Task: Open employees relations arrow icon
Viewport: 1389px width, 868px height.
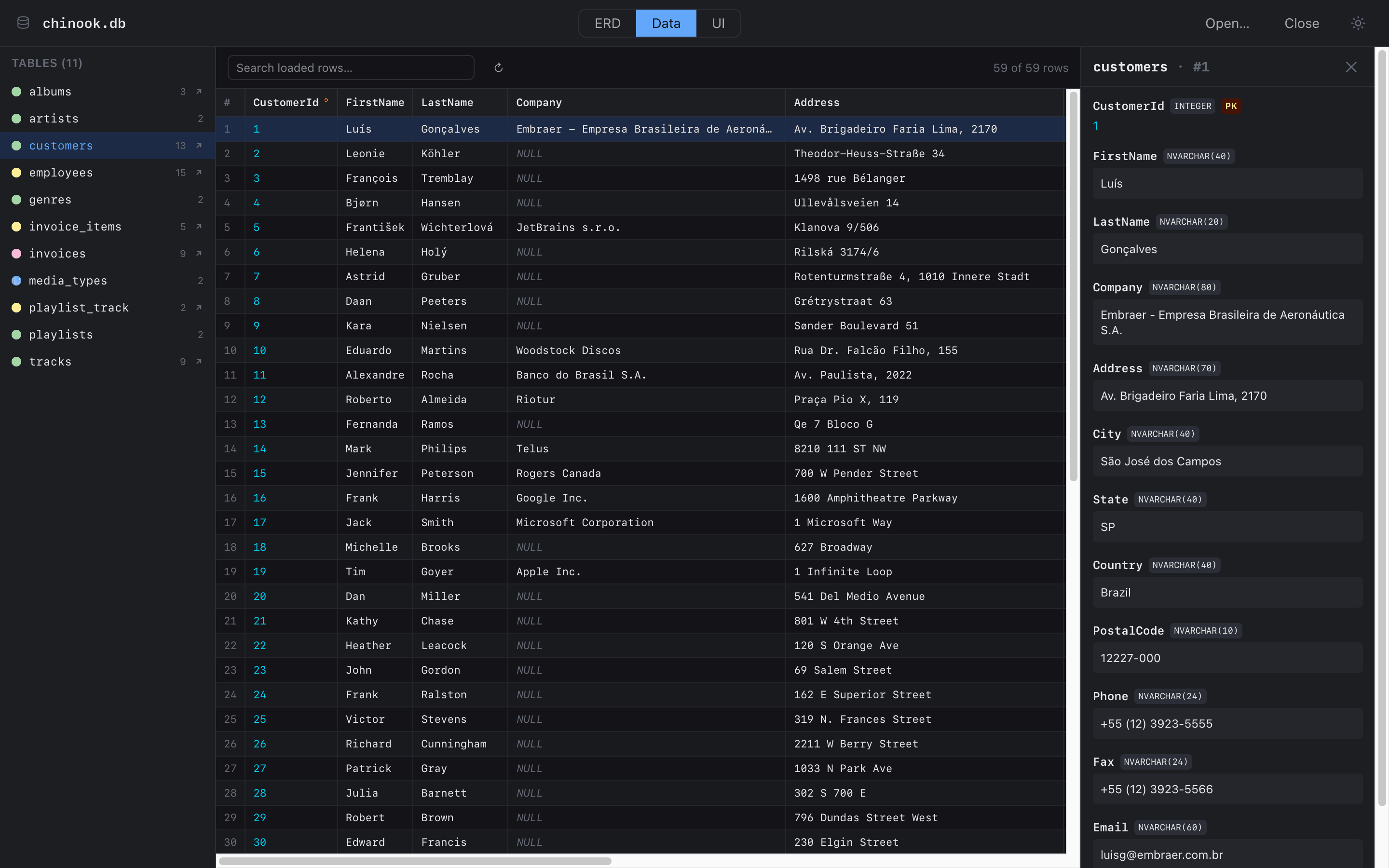Action: pos(199,172)
